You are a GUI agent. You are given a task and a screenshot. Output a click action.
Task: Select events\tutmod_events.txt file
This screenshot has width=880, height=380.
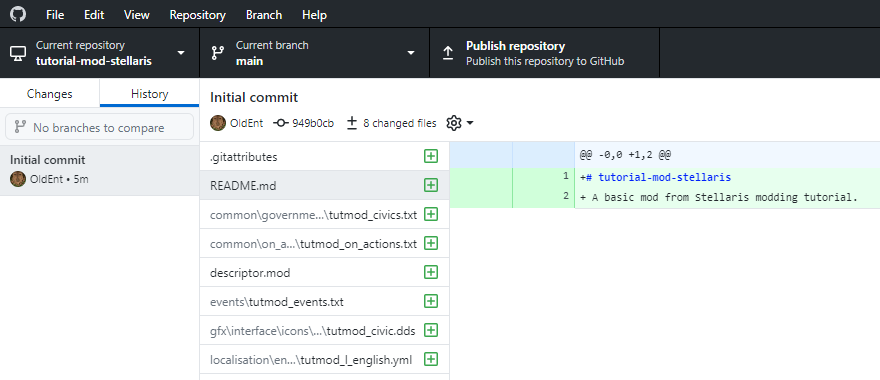tap(324, 302)
